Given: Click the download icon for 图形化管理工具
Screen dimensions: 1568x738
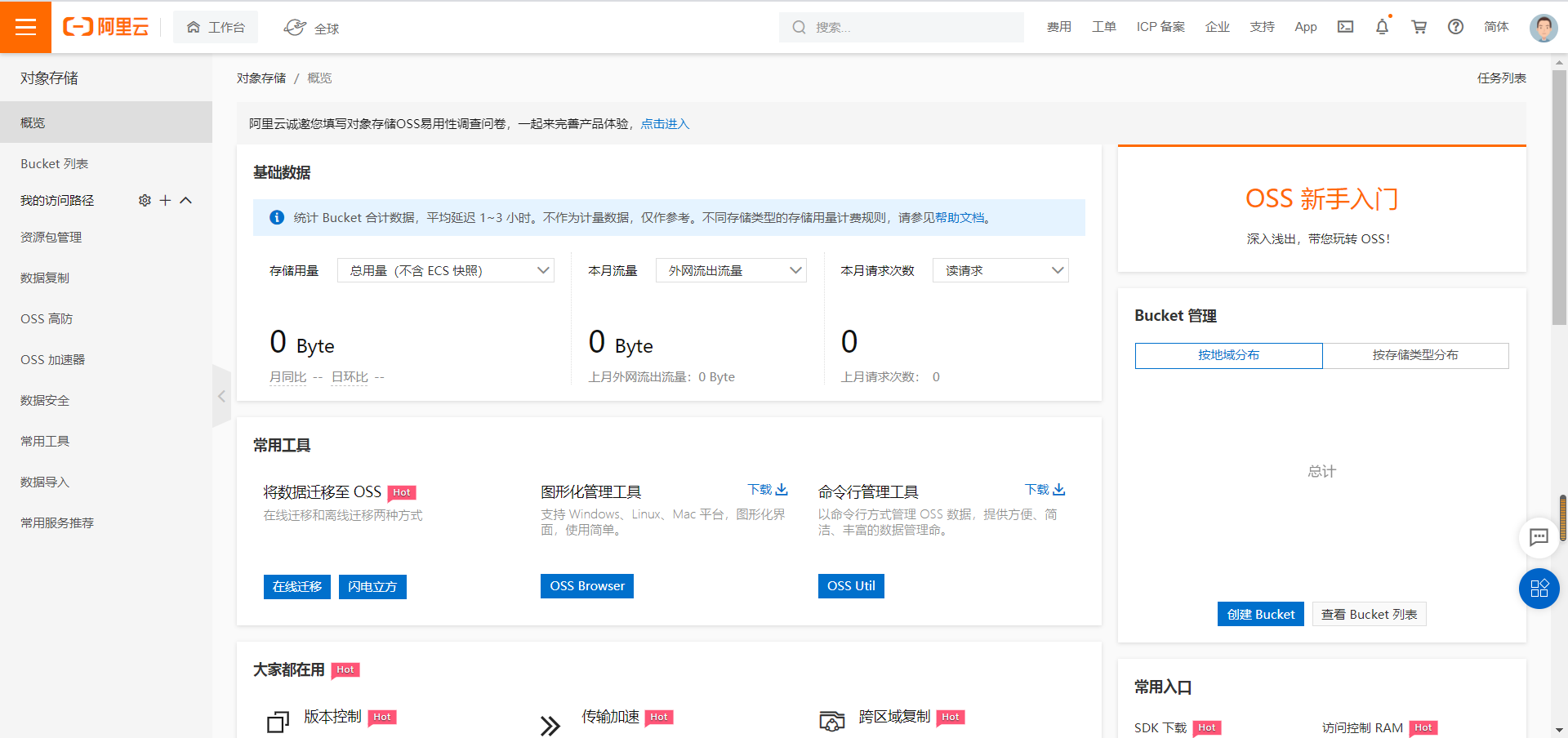Looking at the screenshot, I should click(x=782, y=489).
